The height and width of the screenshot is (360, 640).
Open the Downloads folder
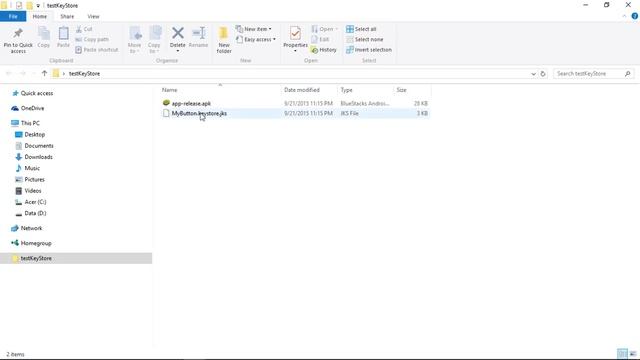[x=38, y=157]
